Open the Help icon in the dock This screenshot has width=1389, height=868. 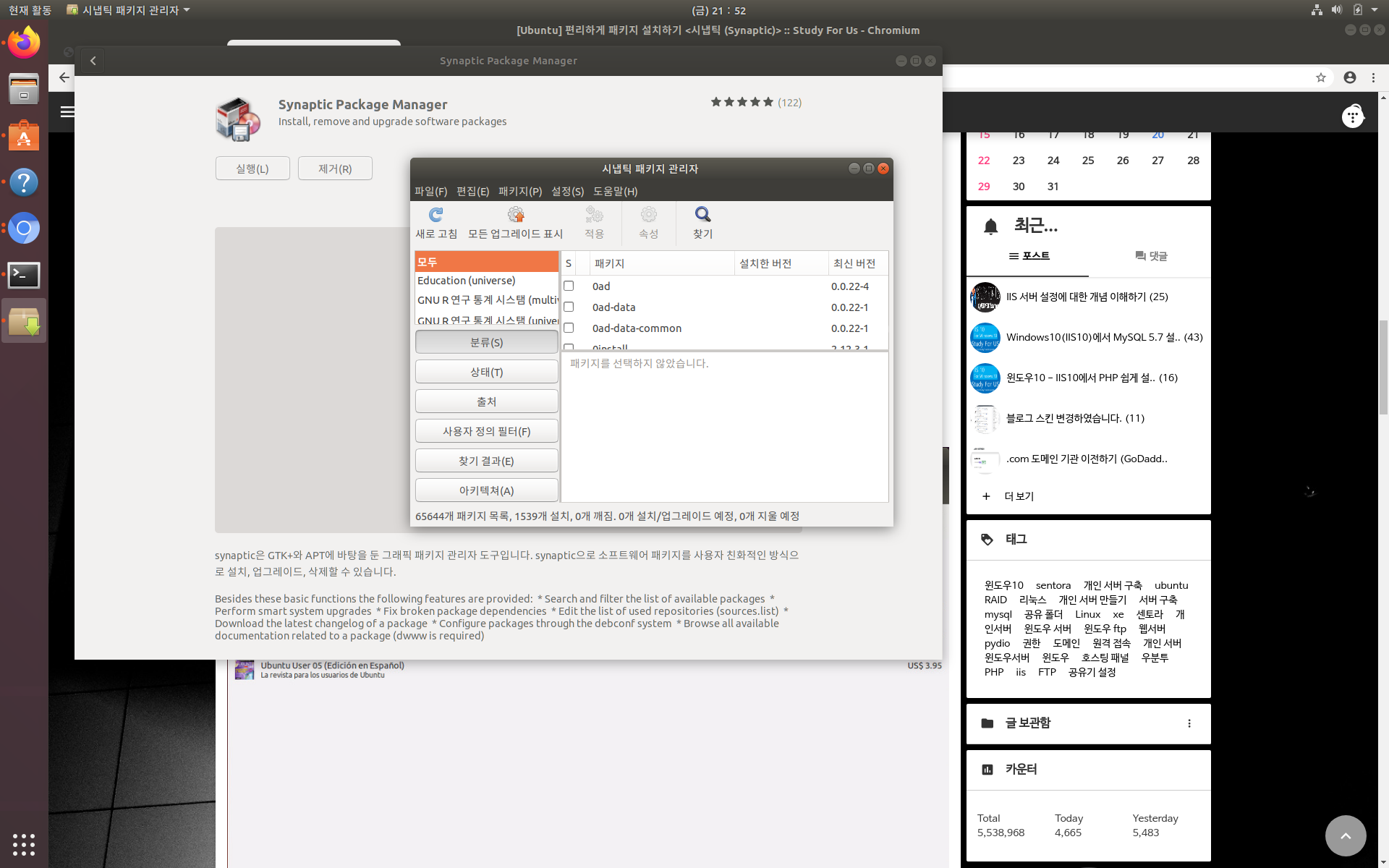24,182
